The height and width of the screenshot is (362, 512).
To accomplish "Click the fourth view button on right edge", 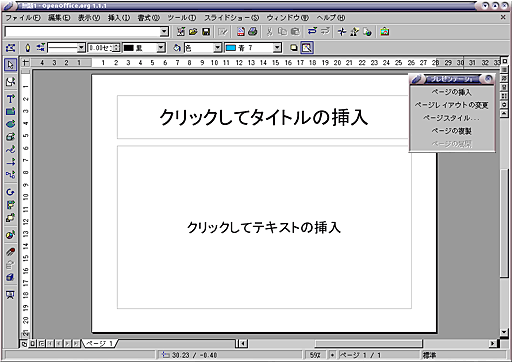I will click(x=504, y=87).
